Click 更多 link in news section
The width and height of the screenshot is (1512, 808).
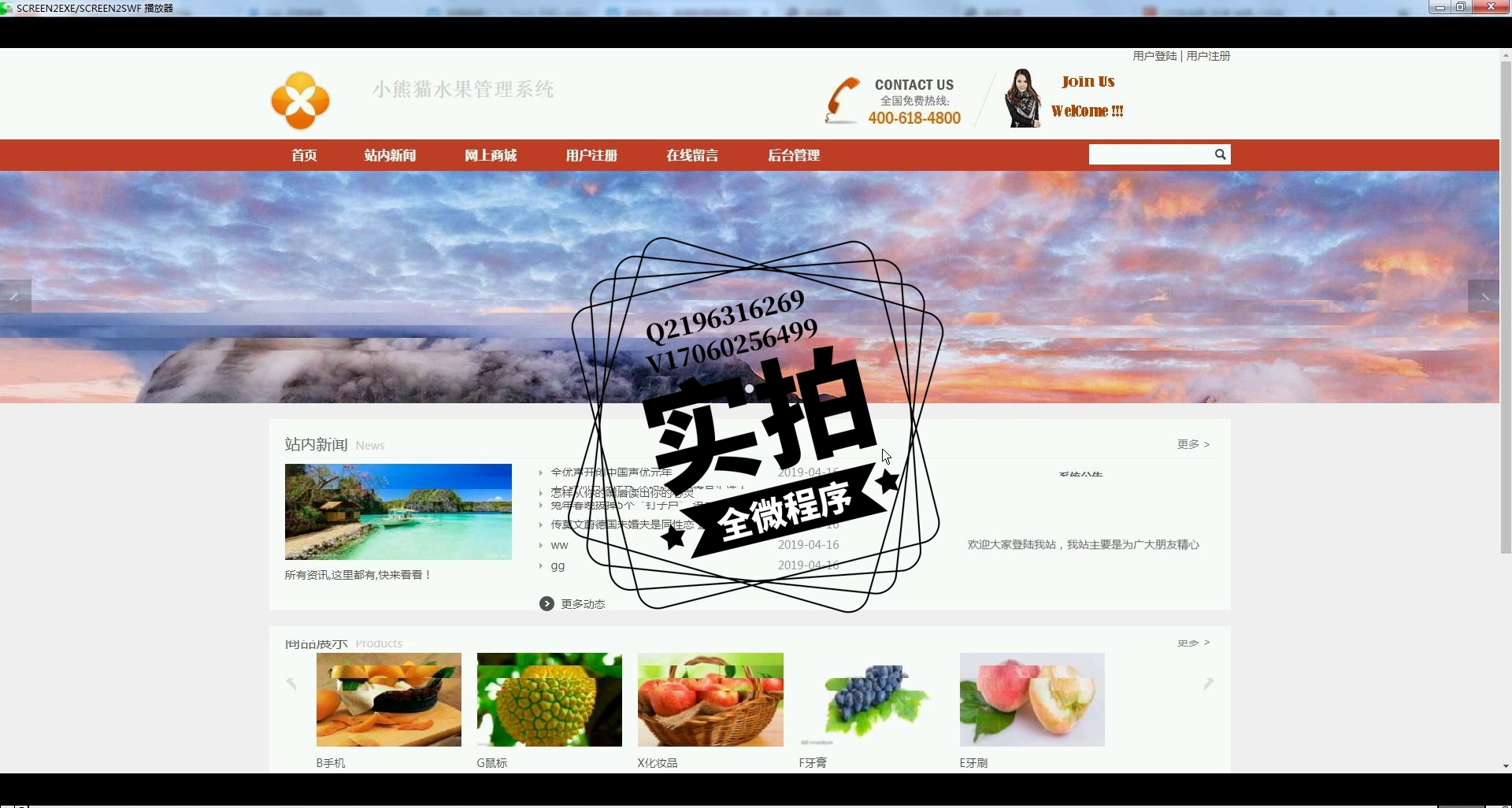(x=1193, y=444)
